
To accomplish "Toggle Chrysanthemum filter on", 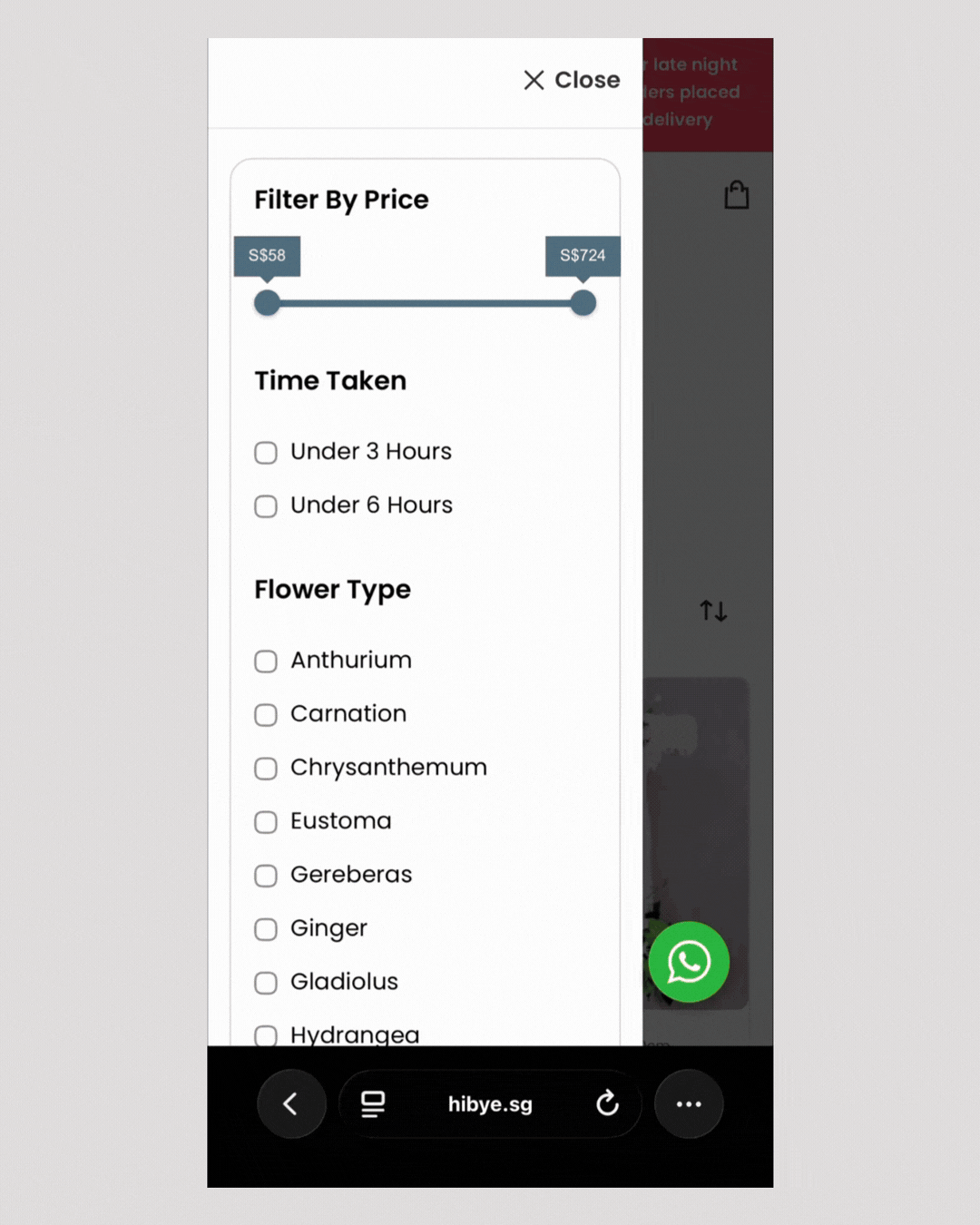I will tap(266, 769).
